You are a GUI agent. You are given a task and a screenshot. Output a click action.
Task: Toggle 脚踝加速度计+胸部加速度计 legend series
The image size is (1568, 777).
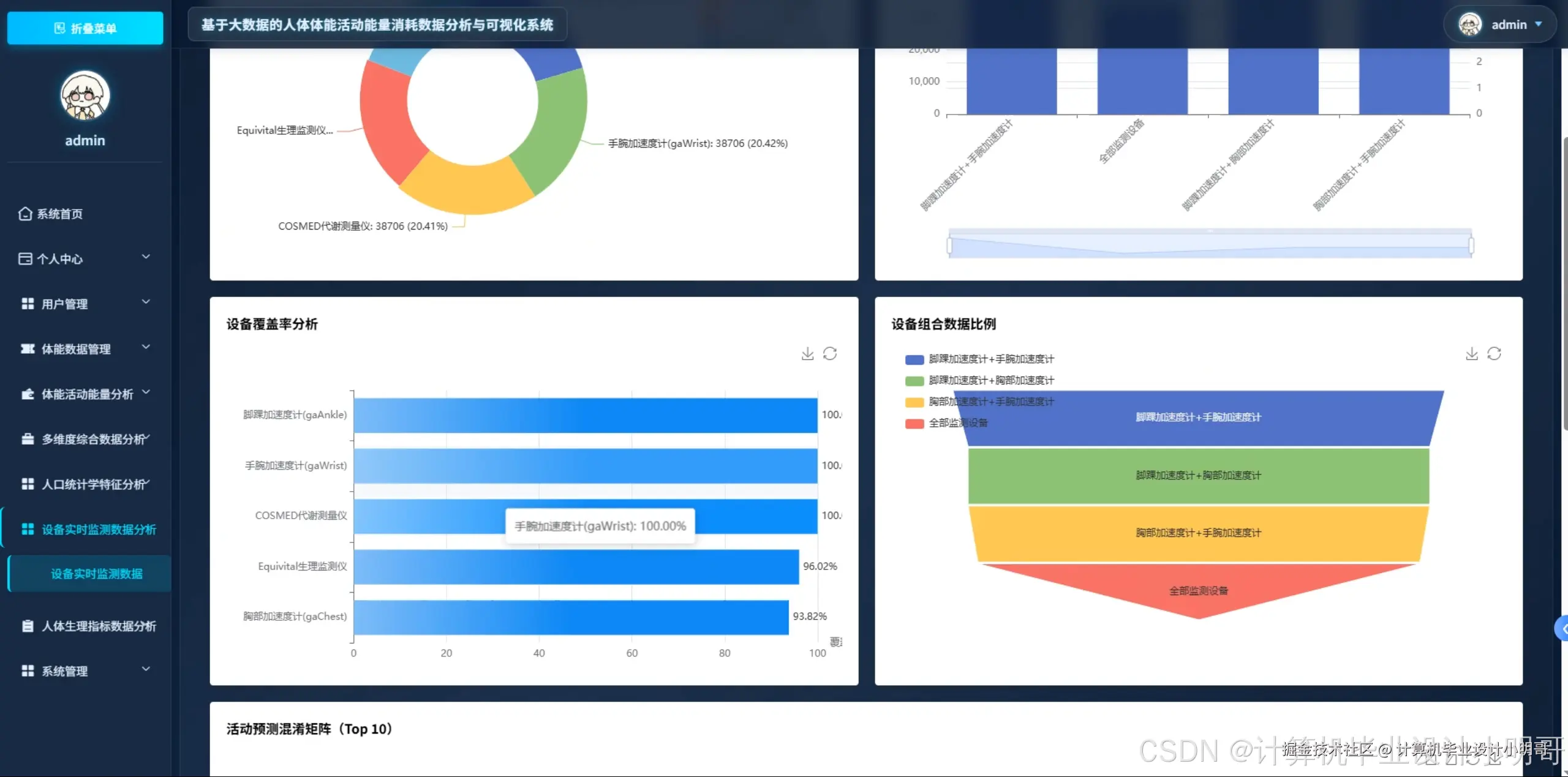[914, 381]
